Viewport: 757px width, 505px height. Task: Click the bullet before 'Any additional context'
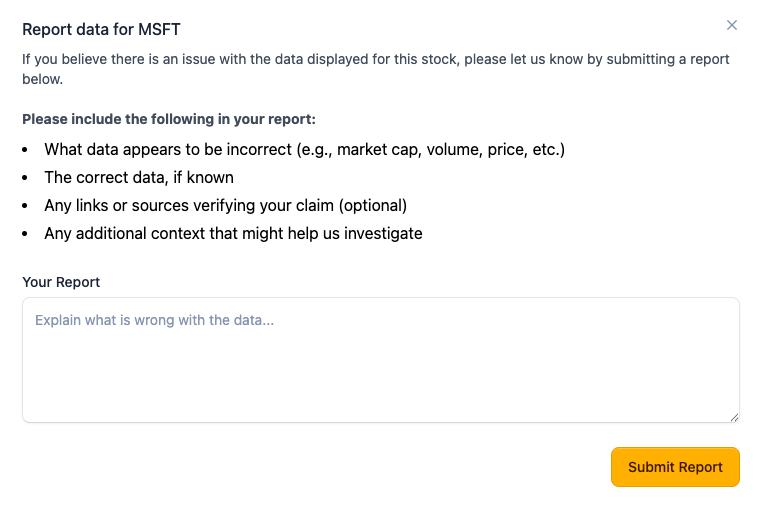point(26,234)
